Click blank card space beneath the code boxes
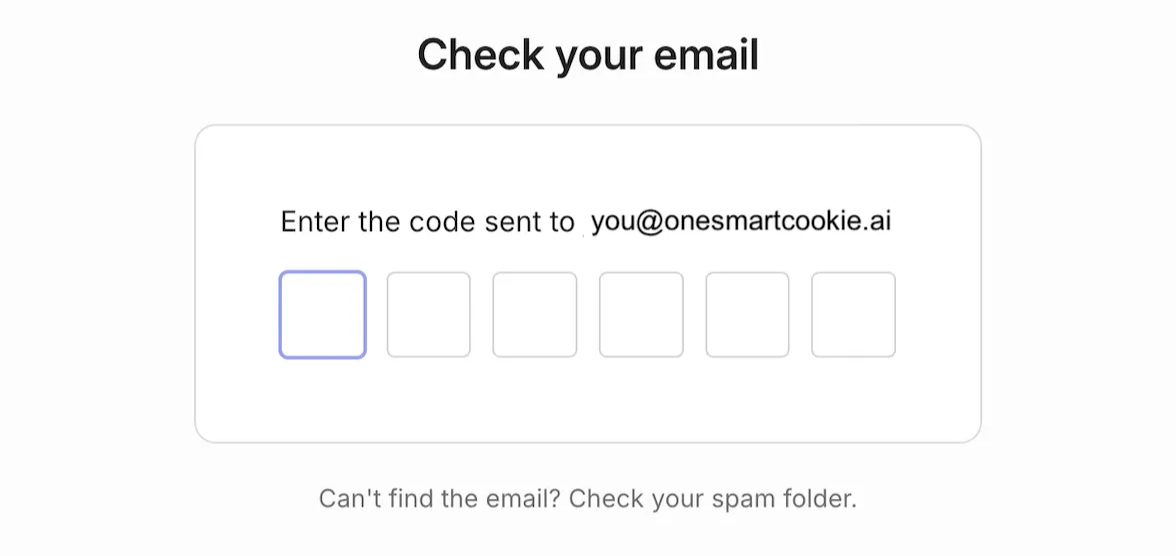 click(588, 402)
